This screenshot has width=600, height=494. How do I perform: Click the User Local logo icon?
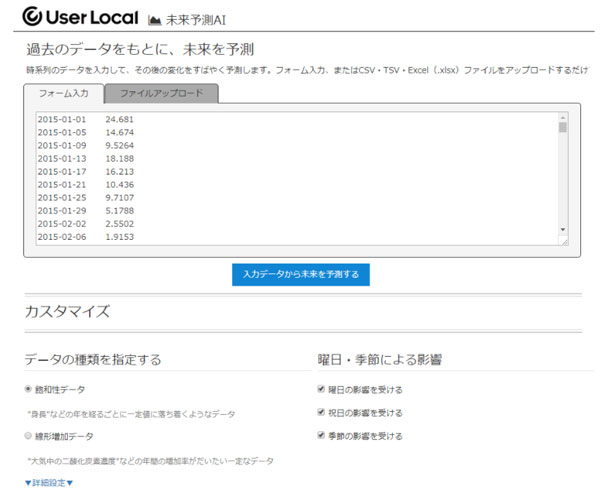coord(32,16)
